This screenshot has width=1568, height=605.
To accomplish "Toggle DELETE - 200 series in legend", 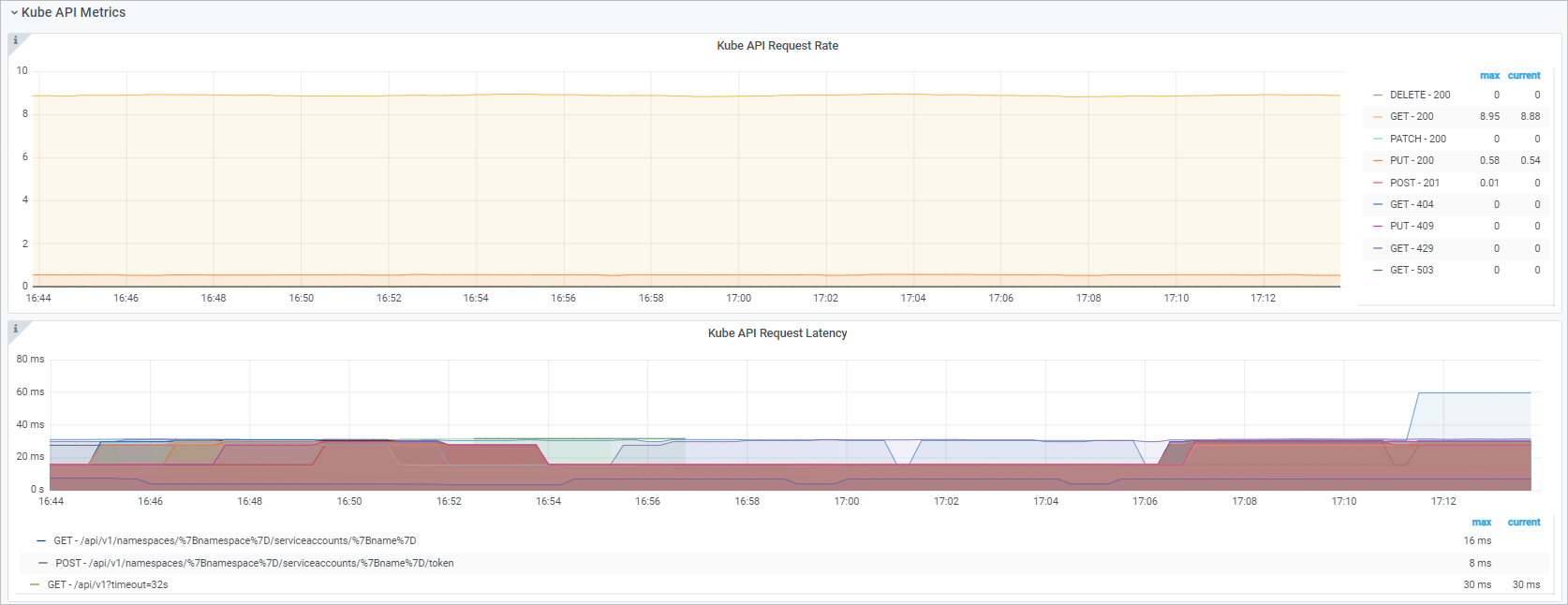I will (x=1420, y=95).
